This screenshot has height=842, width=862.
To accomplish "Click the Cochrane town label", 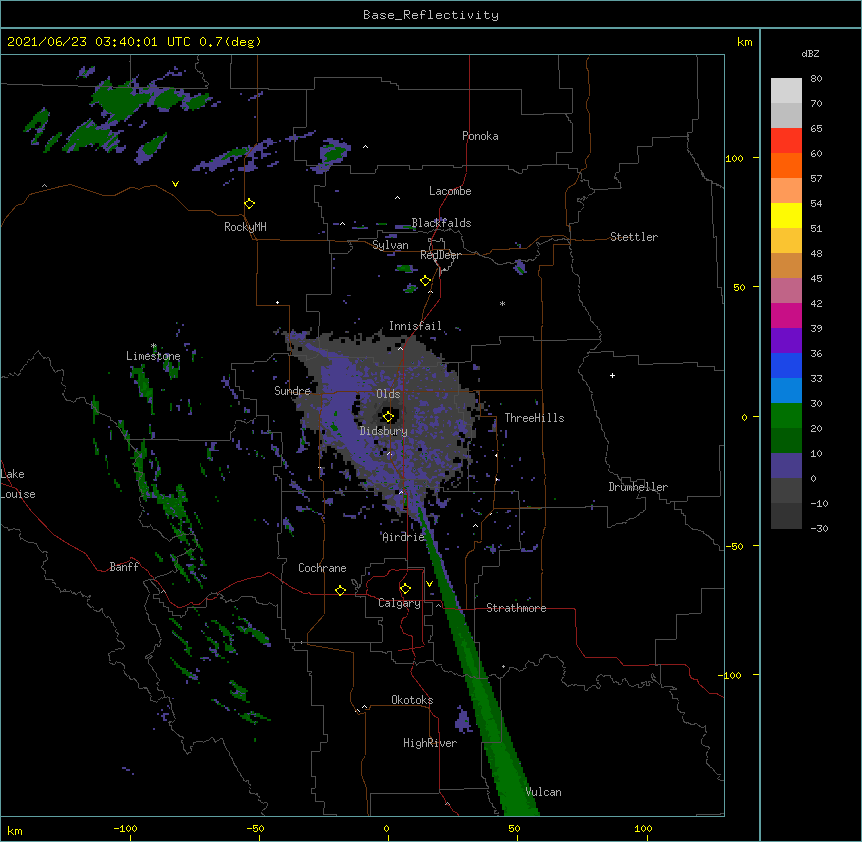I will [322, 568].
